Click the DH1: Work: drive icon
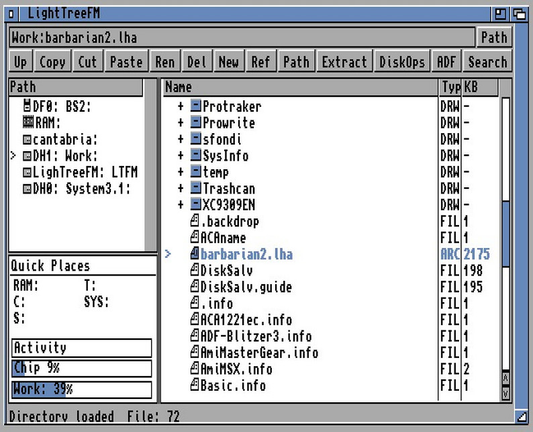Image resolution: width=533 pixels, height=432 pixels. tap(27, 156)
